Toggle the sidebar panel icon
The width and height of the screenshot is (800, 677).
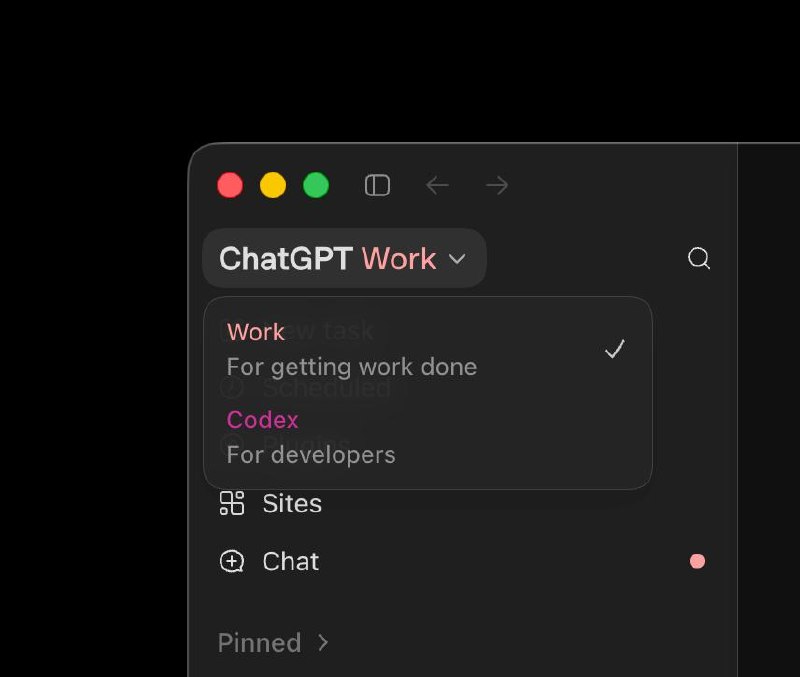coord(378,185)
